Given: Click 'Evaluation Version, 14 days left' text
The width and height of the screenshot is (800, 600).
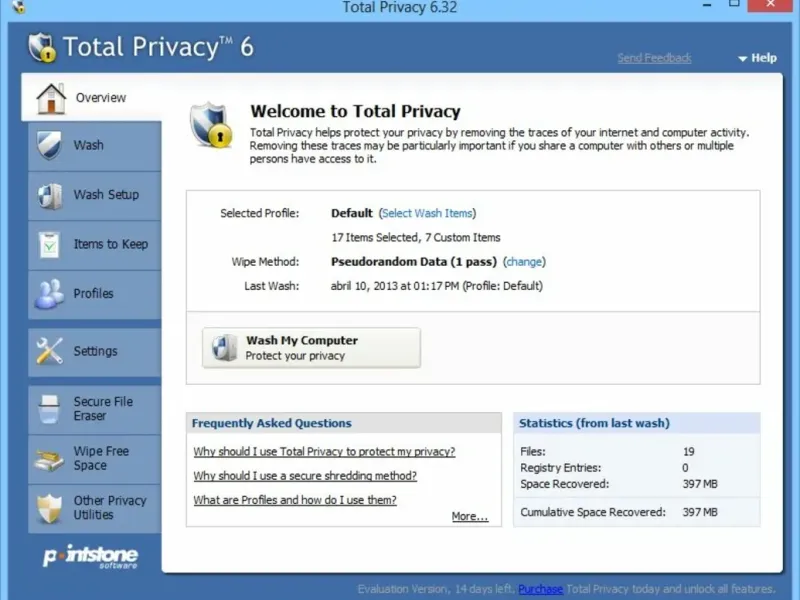Looking at the screenshot, I should 434,589.
